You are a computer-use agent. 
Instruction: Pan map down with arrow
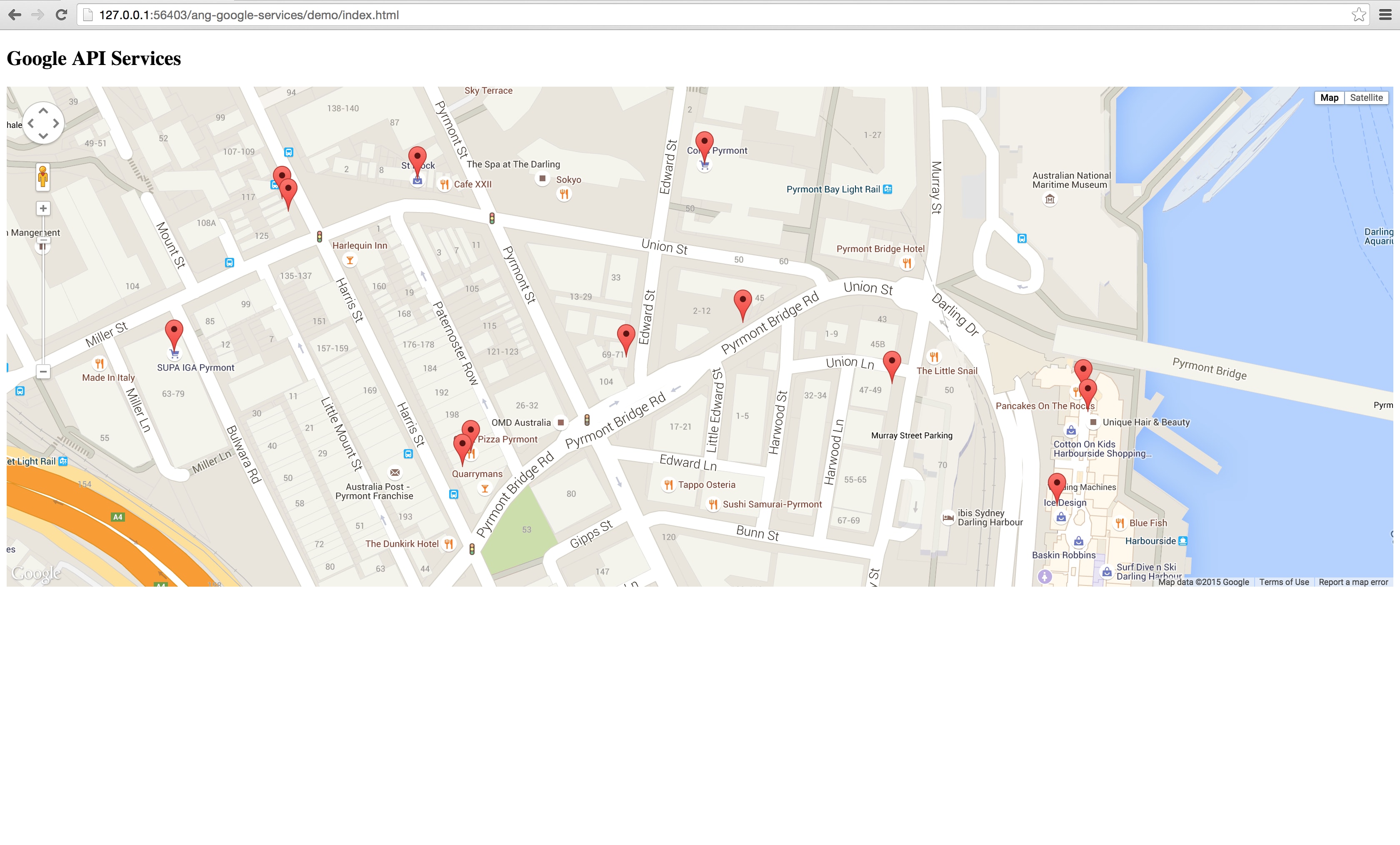[43, 136]
